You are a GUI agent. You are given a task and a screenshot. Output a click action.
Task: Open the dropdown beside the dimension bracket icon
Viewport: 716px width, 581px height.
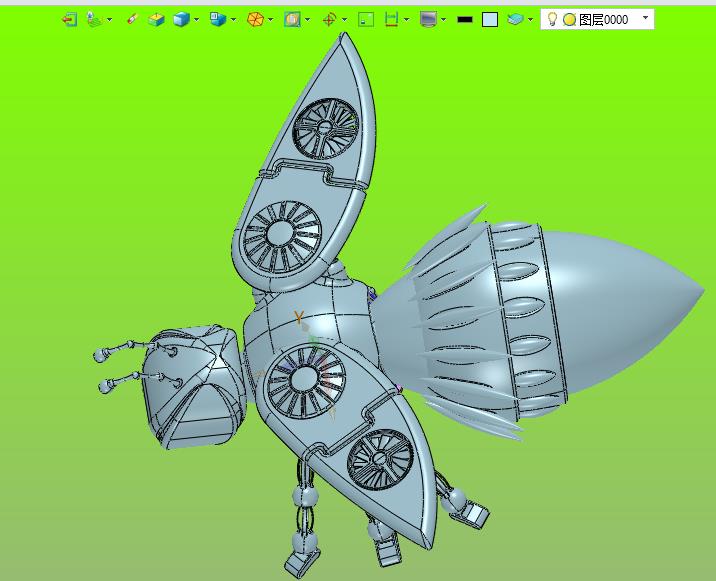(x=406, y=20)
